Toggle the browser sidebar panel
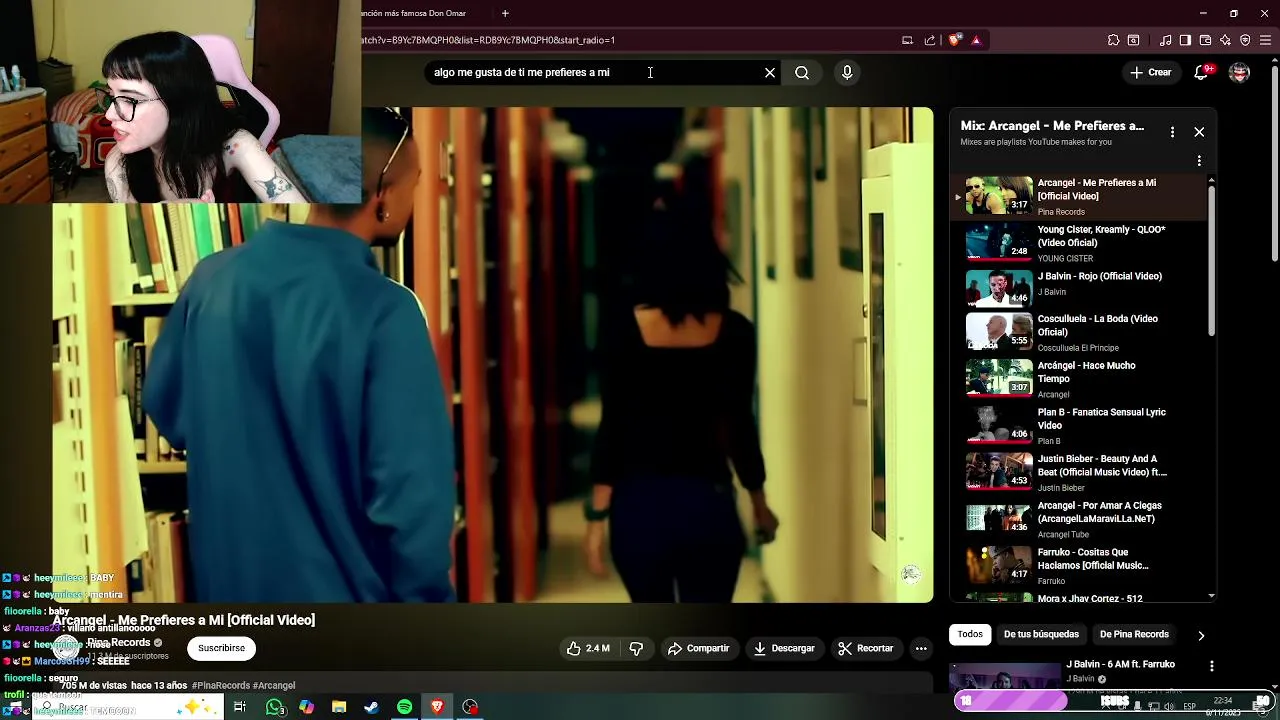This screenshot has width=1280, height=720. coord(1185,40)
